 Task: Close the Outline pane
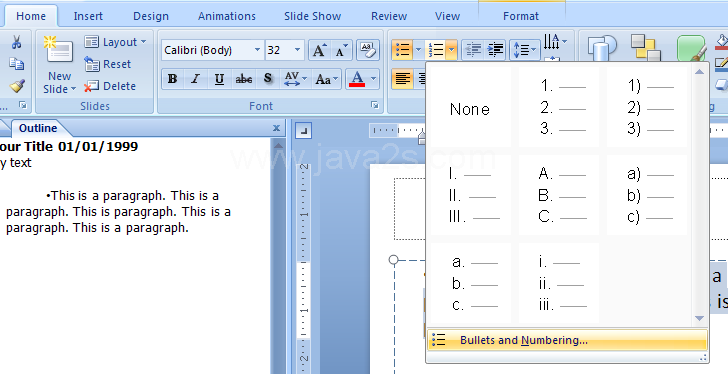276,128
